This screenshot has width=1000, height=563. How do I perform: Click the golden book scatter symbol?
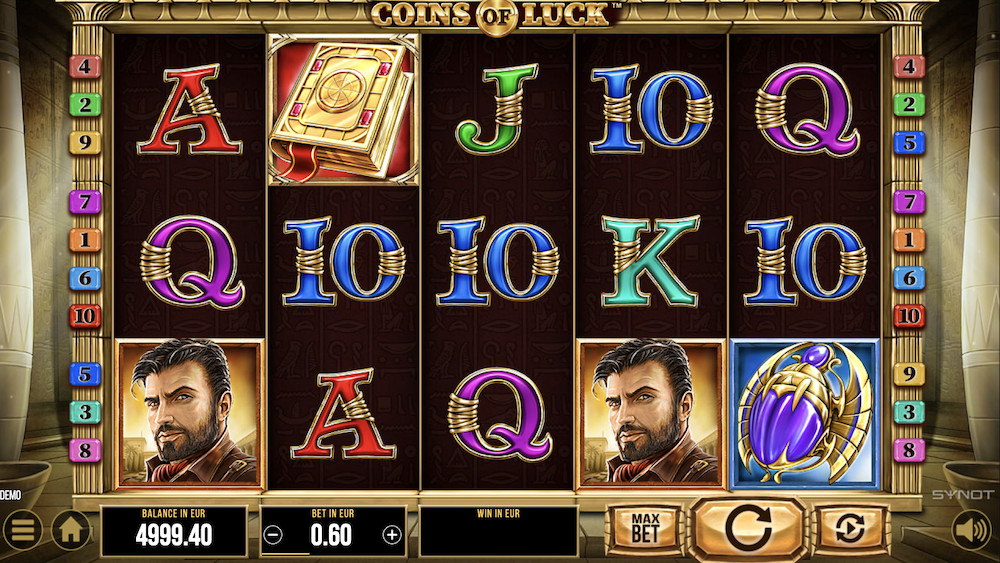pyautogui.click(x=343, y=110)
